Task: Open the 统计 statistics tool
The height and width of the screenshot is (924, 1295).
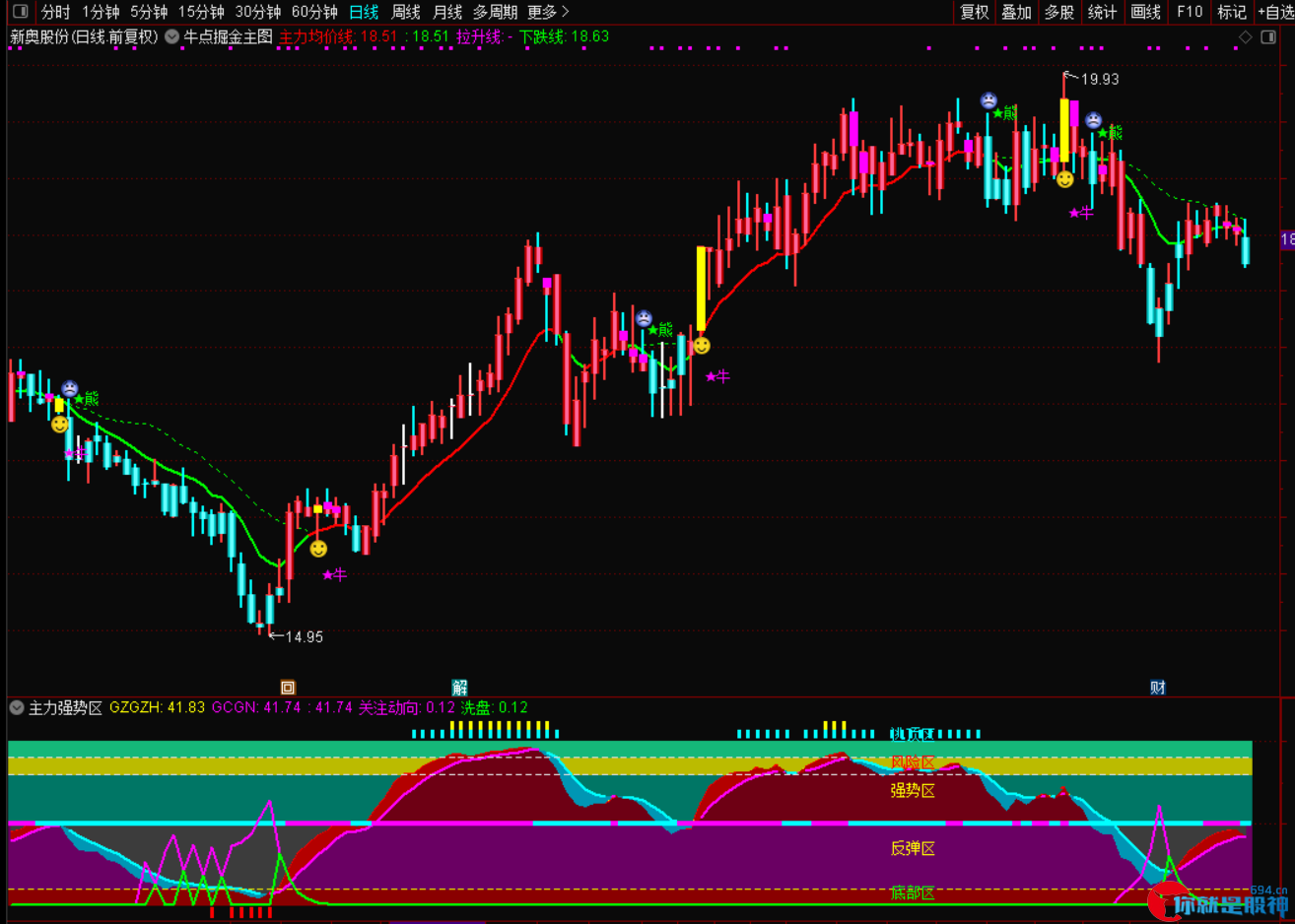Action: (1102, 12)
